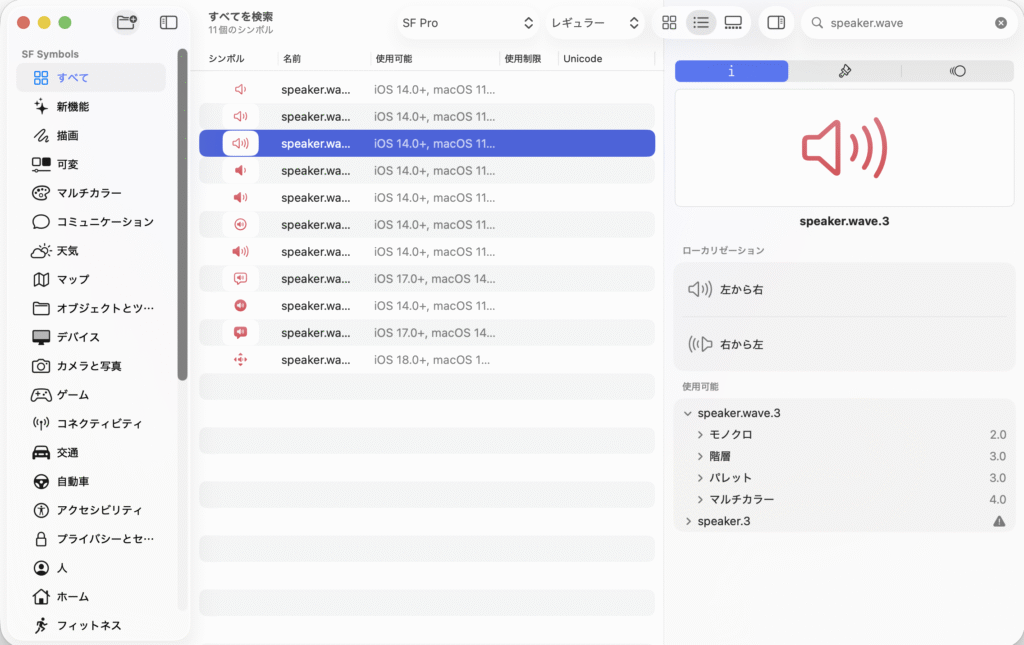Open the animation inspector tab
Screen dimensions: 1024x645
[x=957, y=71]
